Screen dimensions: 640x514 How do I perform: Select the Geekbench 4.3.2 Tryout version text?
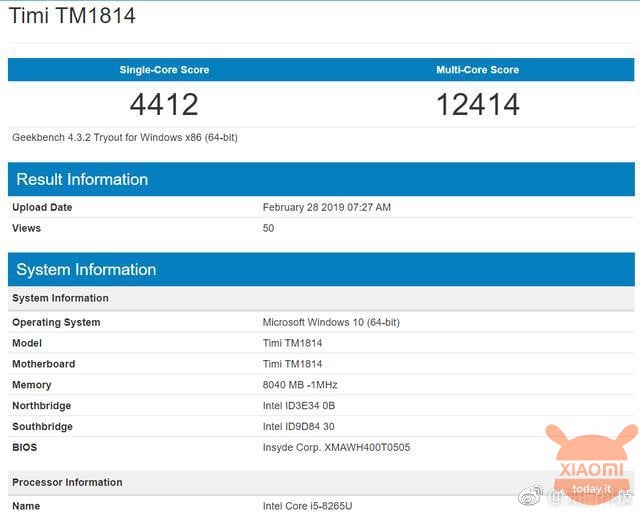click(x=125, y=138)
